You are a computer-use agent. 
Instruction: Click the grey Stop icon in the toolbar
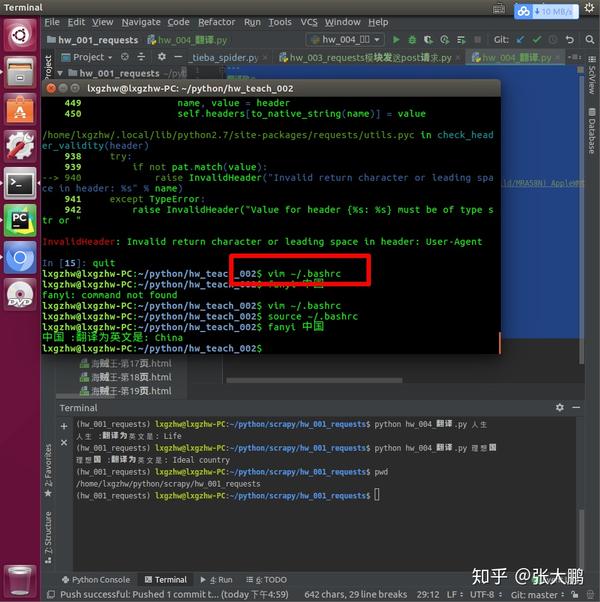coord(478,40)
